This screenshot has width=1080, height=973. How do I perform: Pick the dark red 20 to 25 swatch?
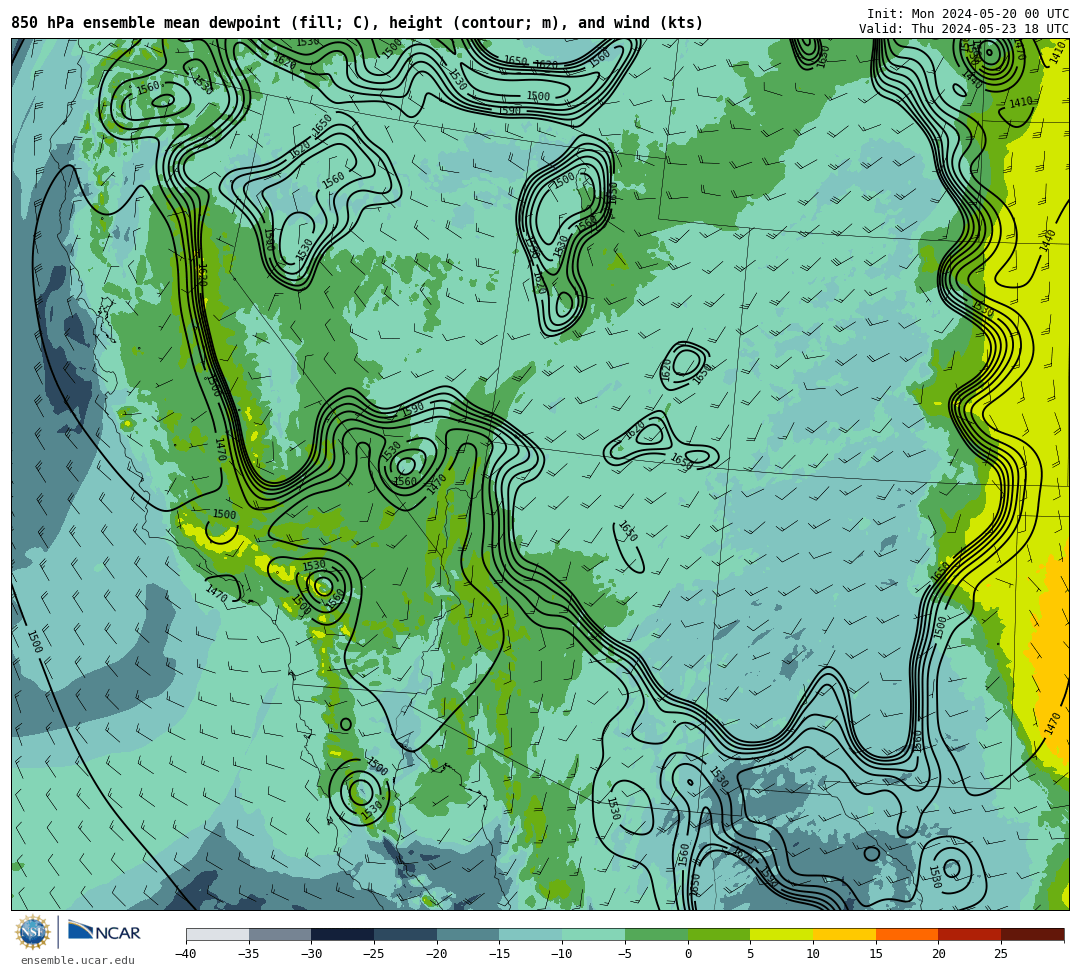coord(969,934)
